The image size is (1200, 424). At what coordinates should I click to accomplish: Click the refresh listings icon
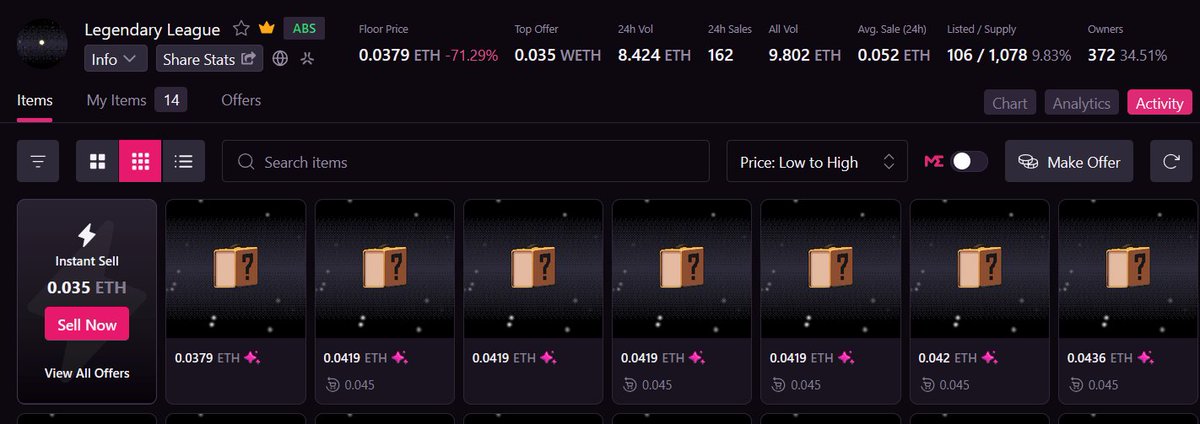coord(1170,161)
